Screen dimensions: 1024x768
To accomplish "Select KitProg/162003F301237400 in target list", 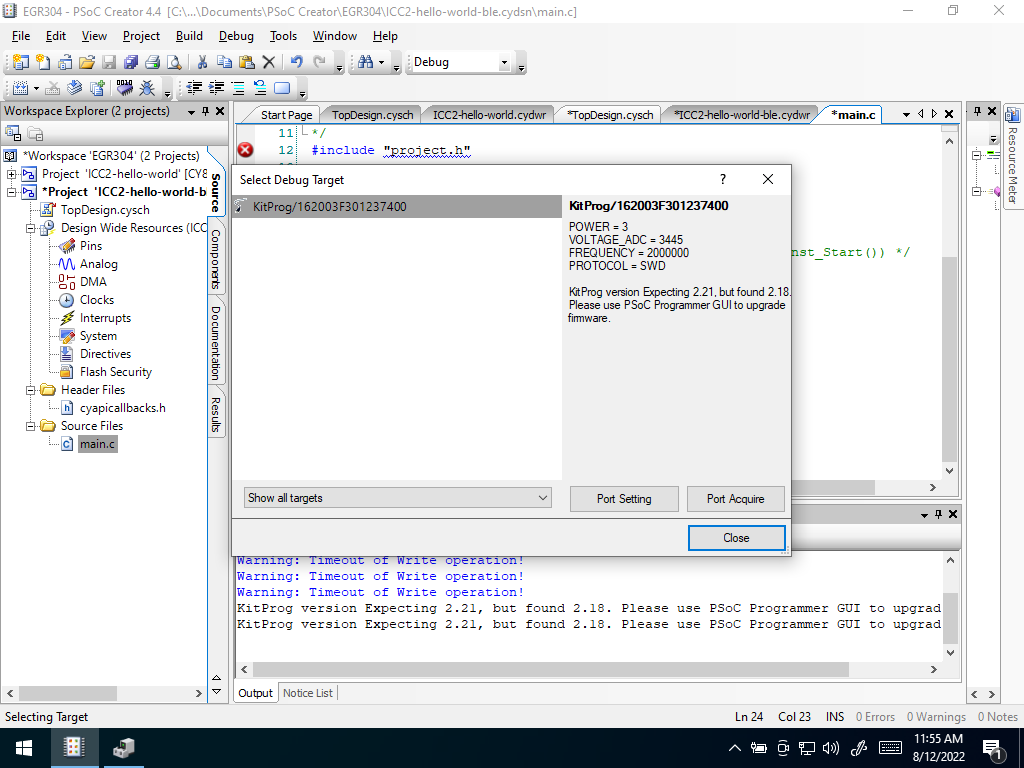I will 397,206.
